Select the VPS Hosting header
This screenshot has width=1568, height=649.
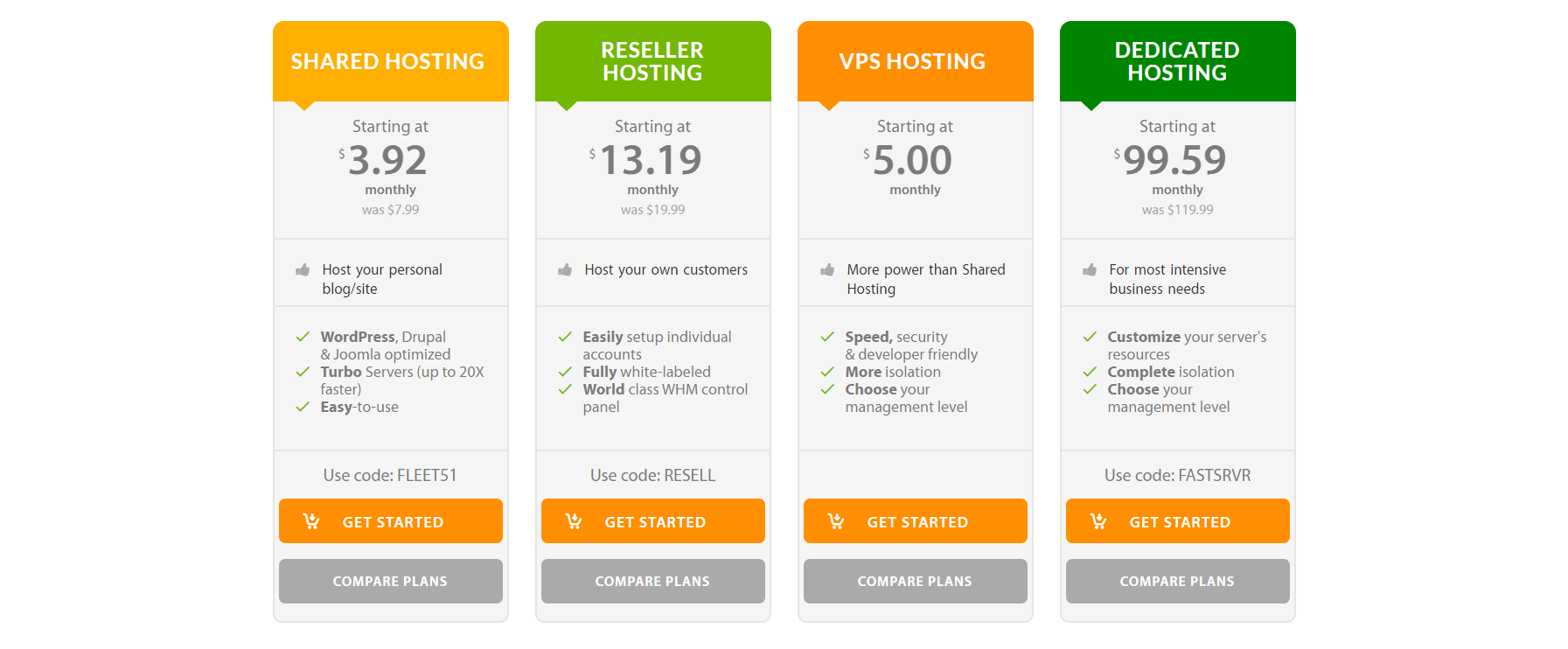point(916,61)
